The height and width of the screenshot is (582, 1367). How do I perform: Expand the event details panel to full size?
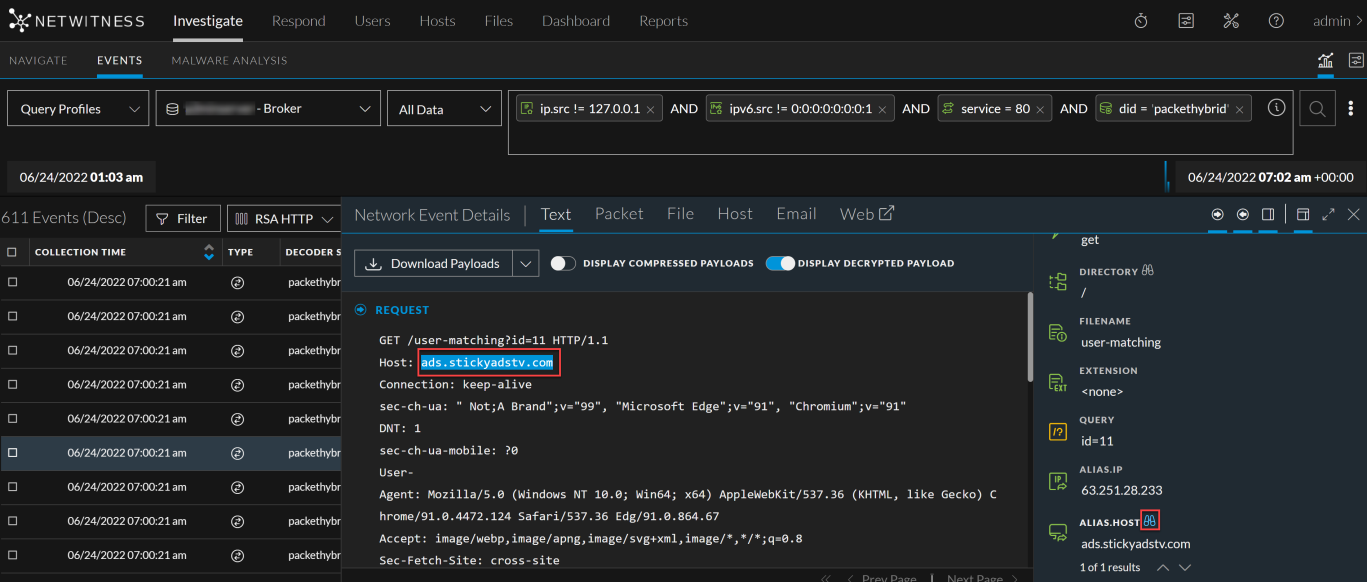click(1328, 214)
